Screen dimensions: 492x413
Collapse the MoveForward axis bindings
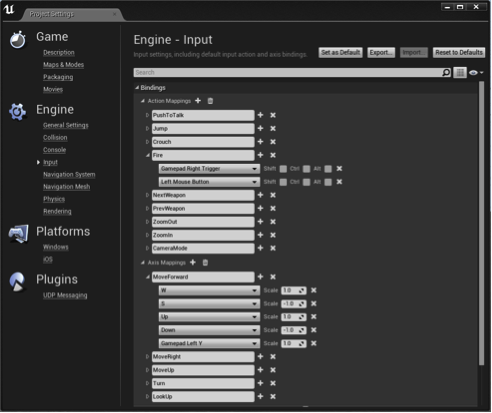click(x=148, y=277)
